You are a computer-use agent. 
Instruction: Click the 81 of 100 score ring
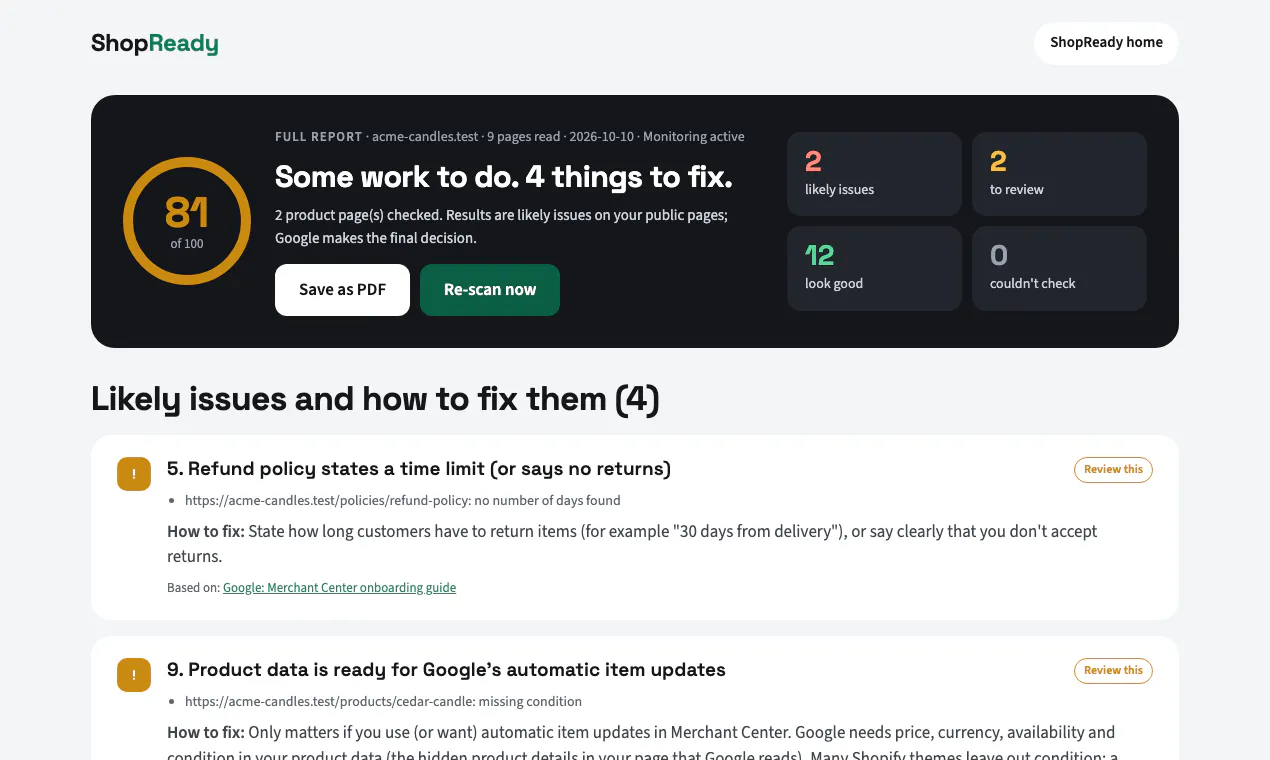point(187,221)
